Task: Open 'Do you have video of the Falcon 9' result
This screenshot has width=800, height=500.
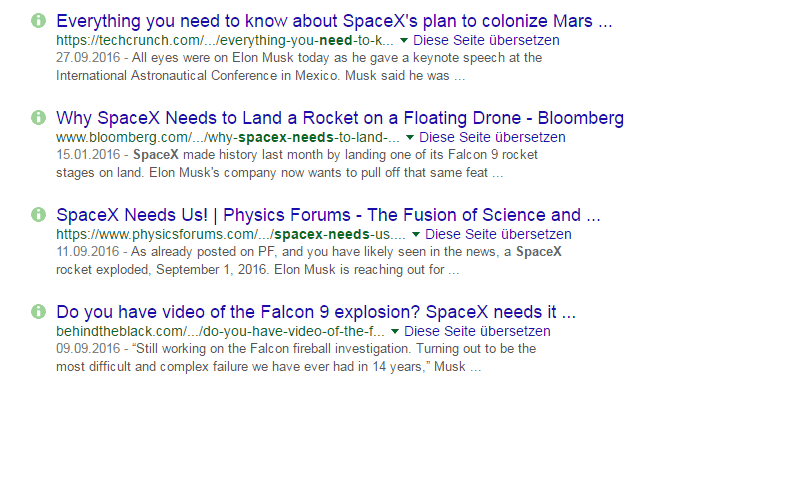Action: [316, 312]
